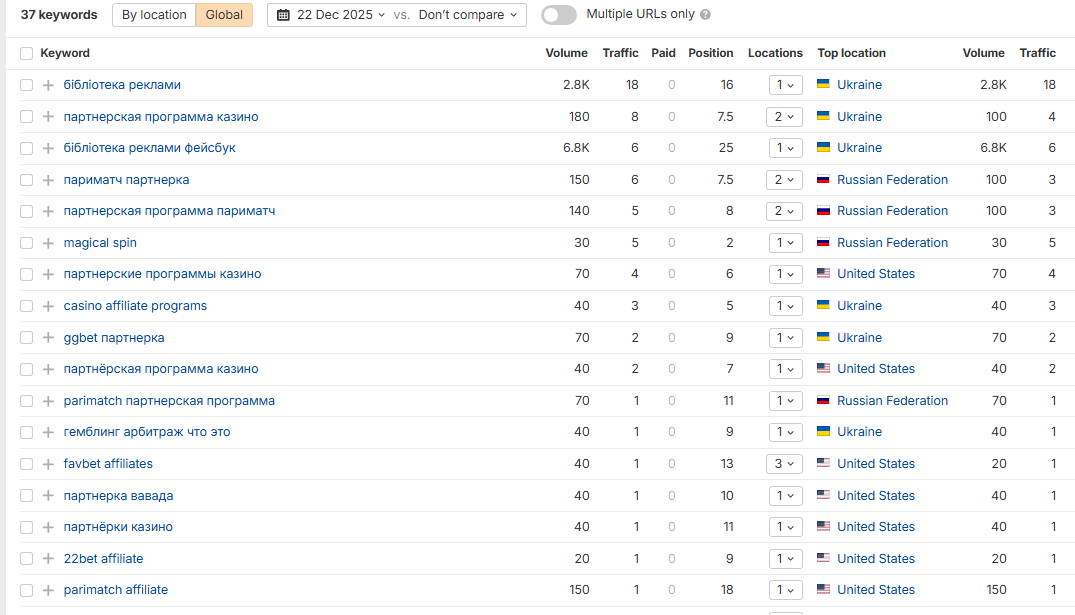Open the 'Don't compare' dropdown
This screenshot has height=615, width=1075.
tap(468, 15)
